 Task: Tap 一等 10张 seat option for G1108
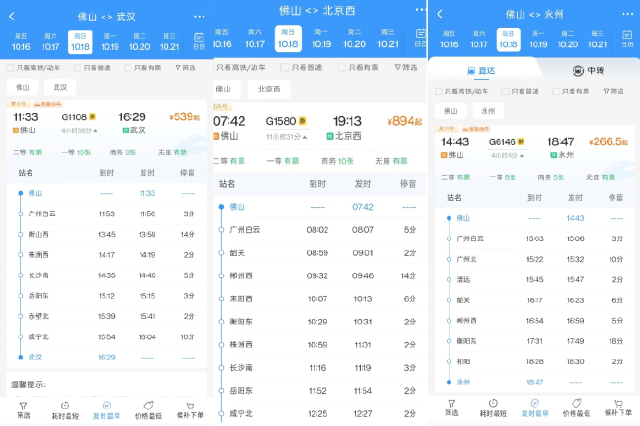(76, 153)
